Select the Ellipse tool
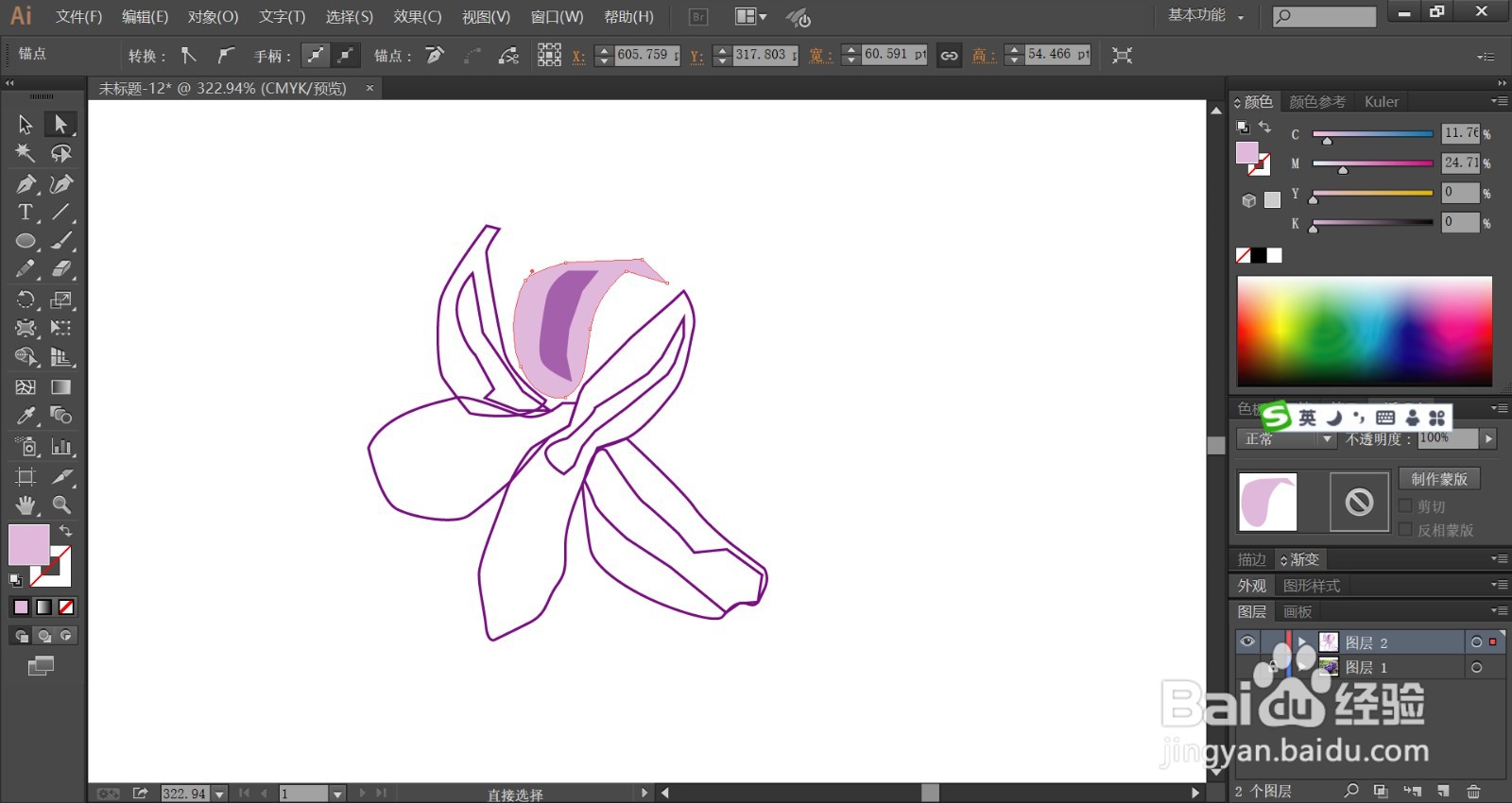This screenshot has width=1512, height=803. 26,241
